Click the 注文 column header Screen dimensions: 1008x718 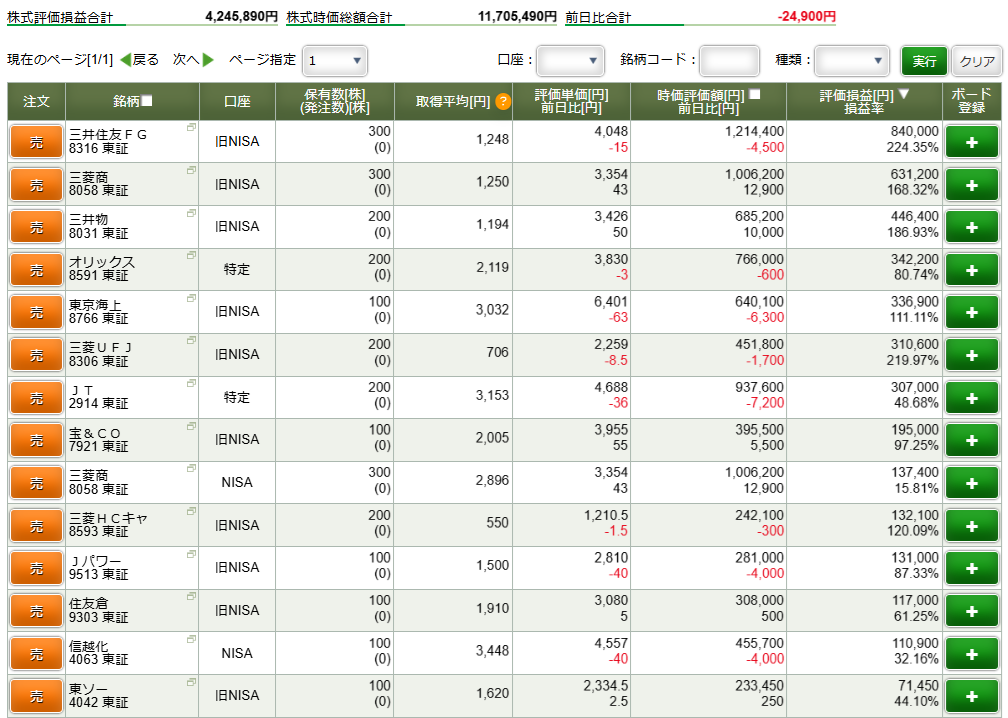pos(37,102)
